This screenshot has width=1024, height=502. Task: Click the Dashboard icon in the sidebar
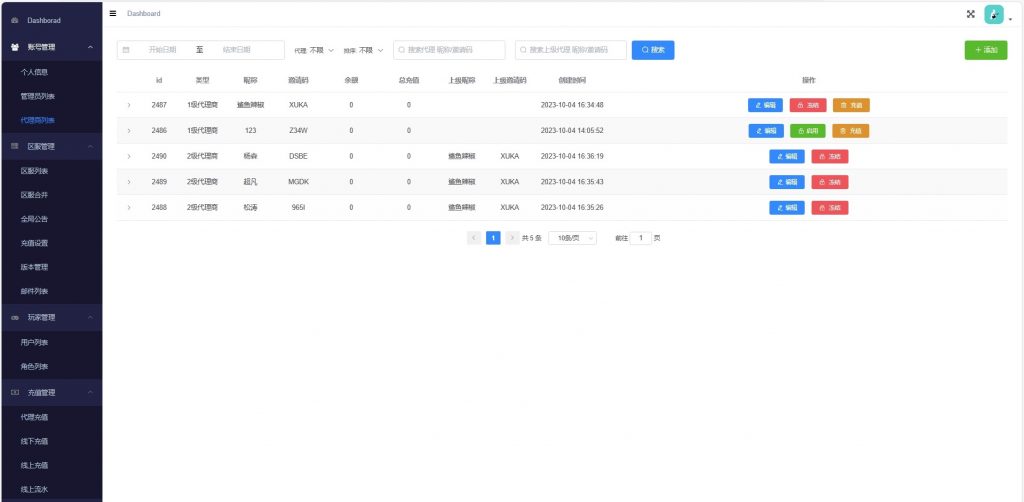coord(14,20)
